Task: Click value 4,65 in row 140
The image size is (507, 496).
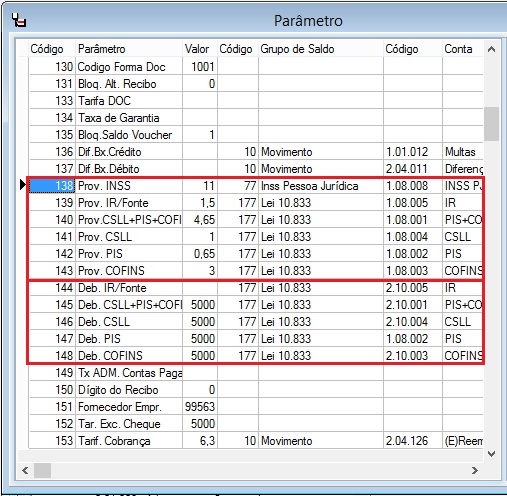Action: click(200, 220)
